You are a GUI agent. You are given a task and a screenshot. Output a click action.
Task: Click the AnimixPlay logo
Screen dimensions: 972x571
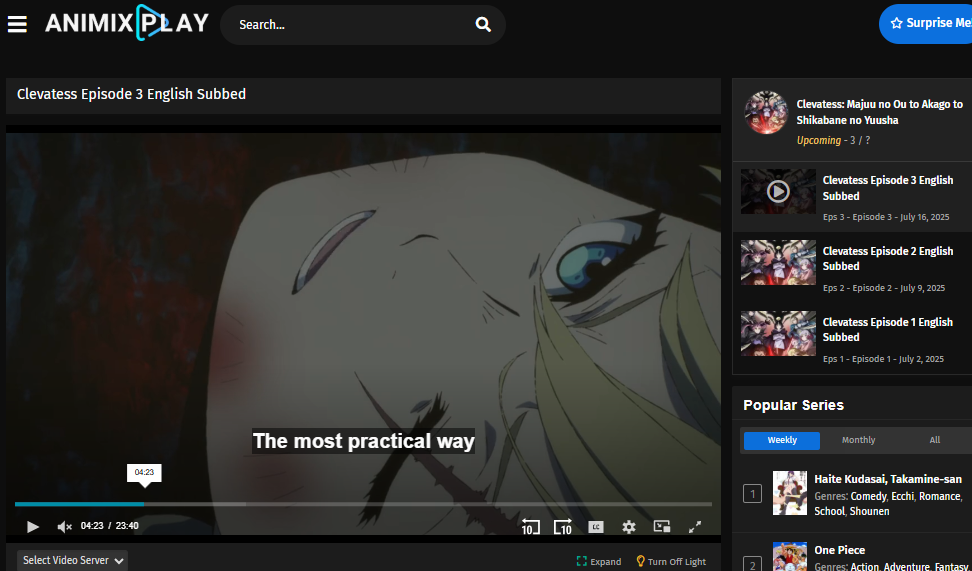point(126,23)
